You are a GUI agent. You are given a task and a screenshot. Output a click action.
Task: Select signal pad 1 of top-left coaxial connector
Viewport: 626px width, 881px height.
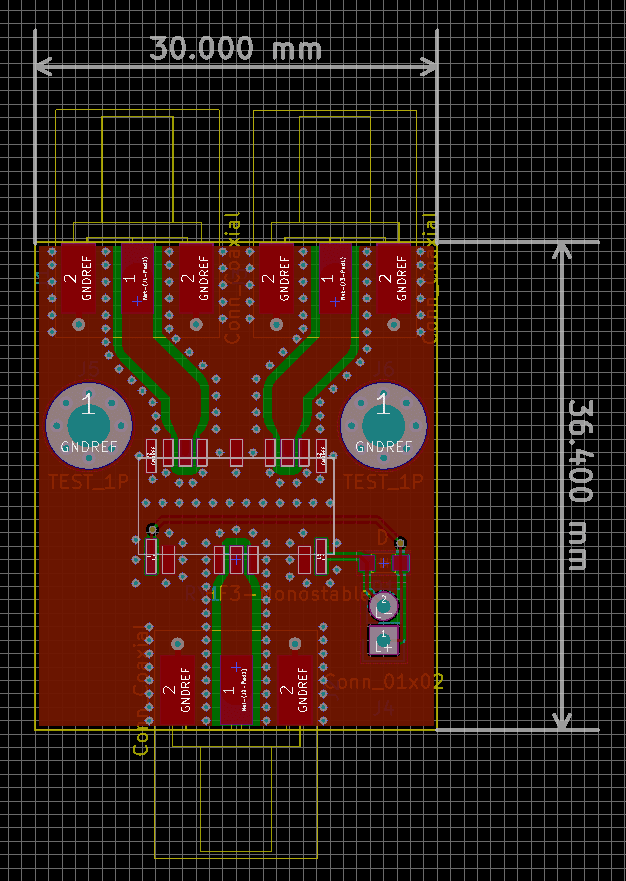(137, 278)
